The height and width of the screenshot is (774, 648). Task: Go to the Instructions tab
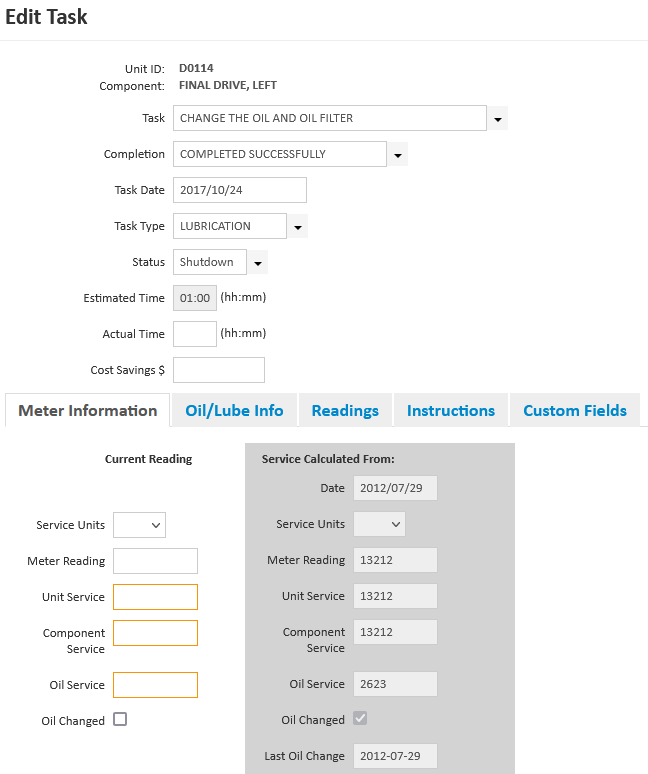point(451,410)
